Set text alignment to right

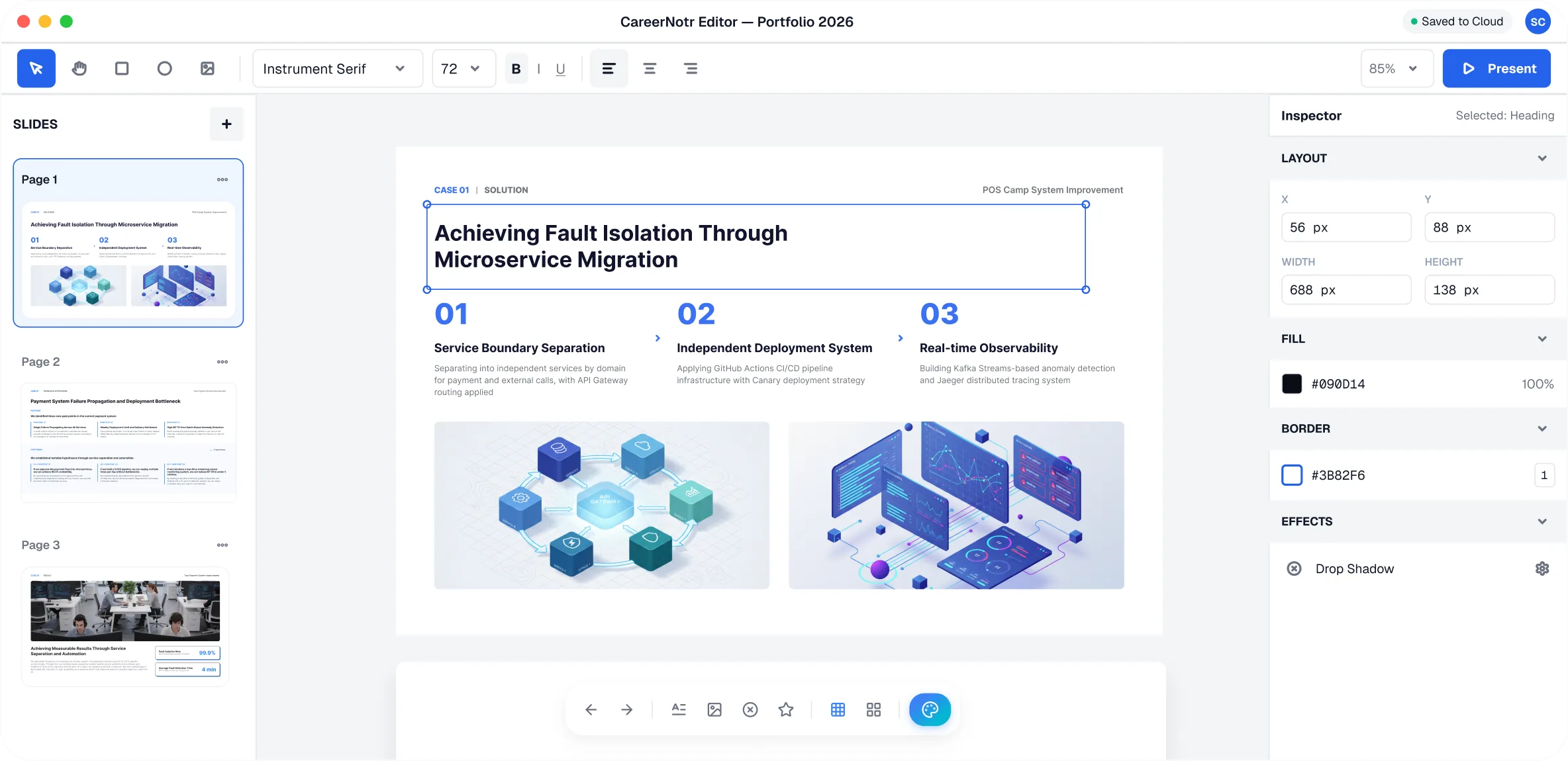click(691, 68)
